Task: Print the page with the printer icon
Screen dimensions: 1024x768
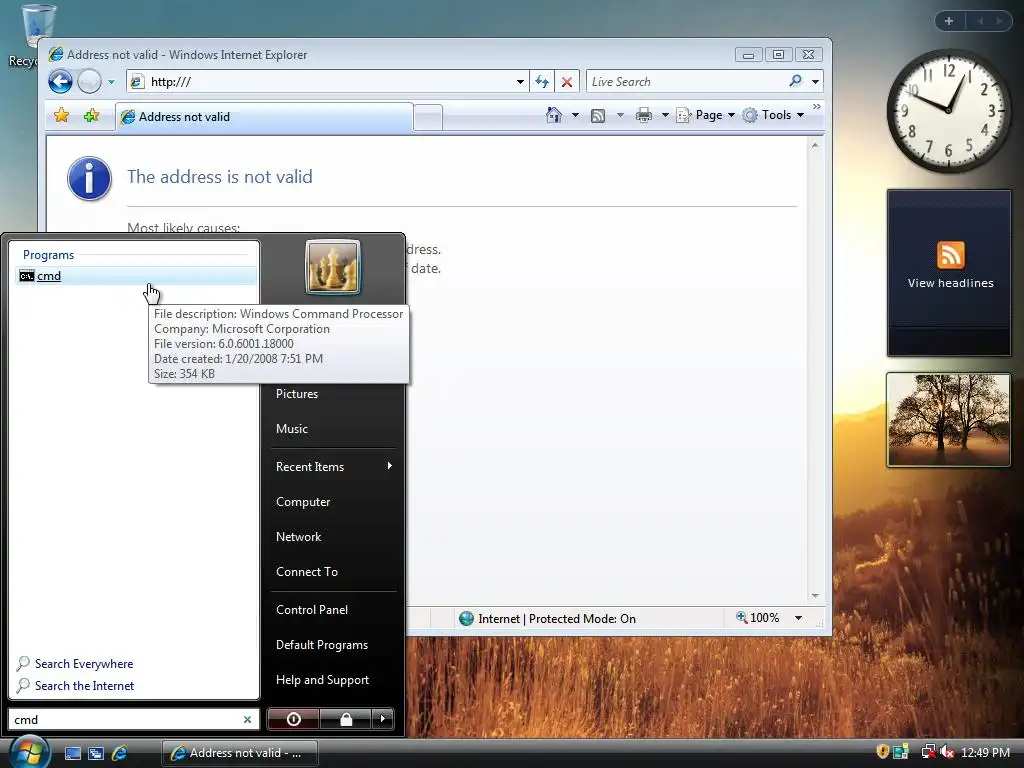Action: click(x=644, y=115)
